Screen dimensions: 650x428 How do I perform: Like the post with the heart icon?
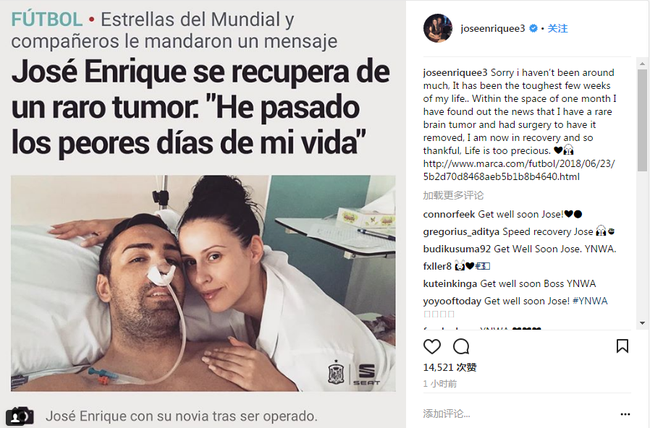tap(432, 346)
